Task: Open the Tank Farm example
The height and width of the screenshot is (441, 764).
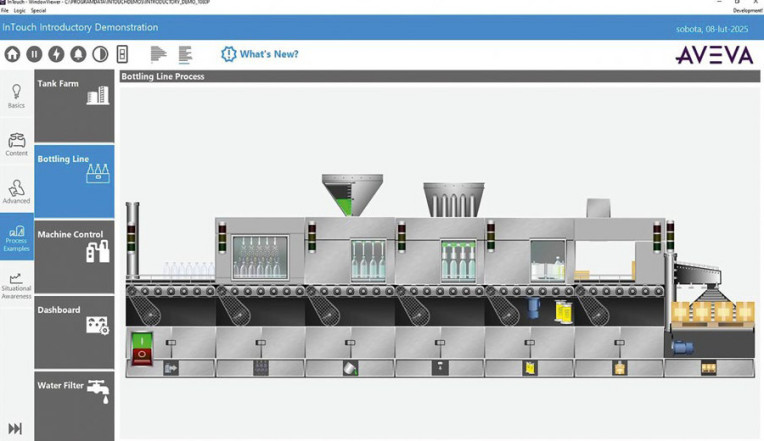Action: tap(74, 105)
